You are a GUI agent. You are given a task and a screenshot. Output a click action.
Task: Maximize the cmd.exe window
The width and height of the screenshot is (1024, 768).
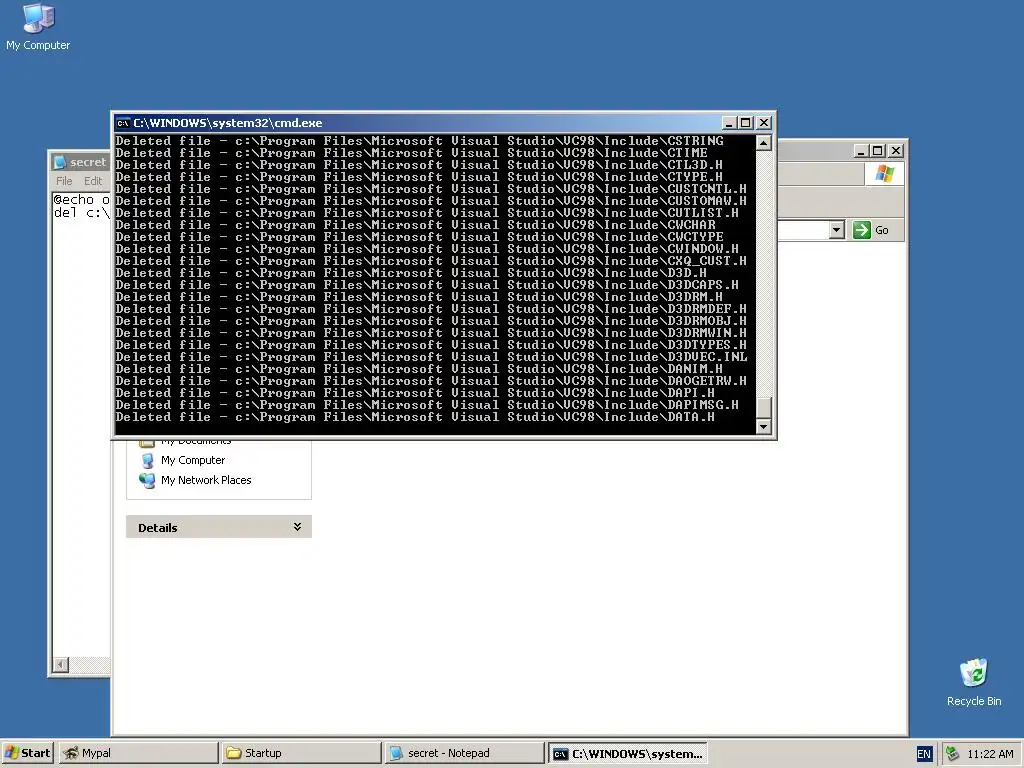(x=746, y=123)
